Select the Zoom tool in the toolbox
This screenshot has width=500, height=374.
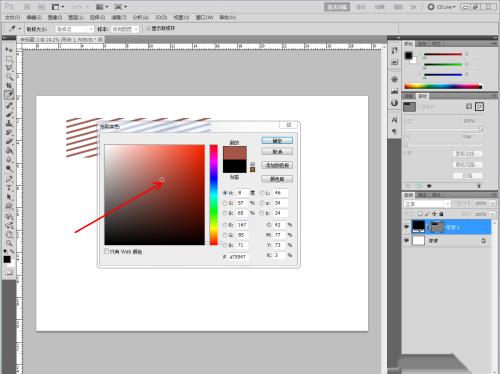pos(9,243)
